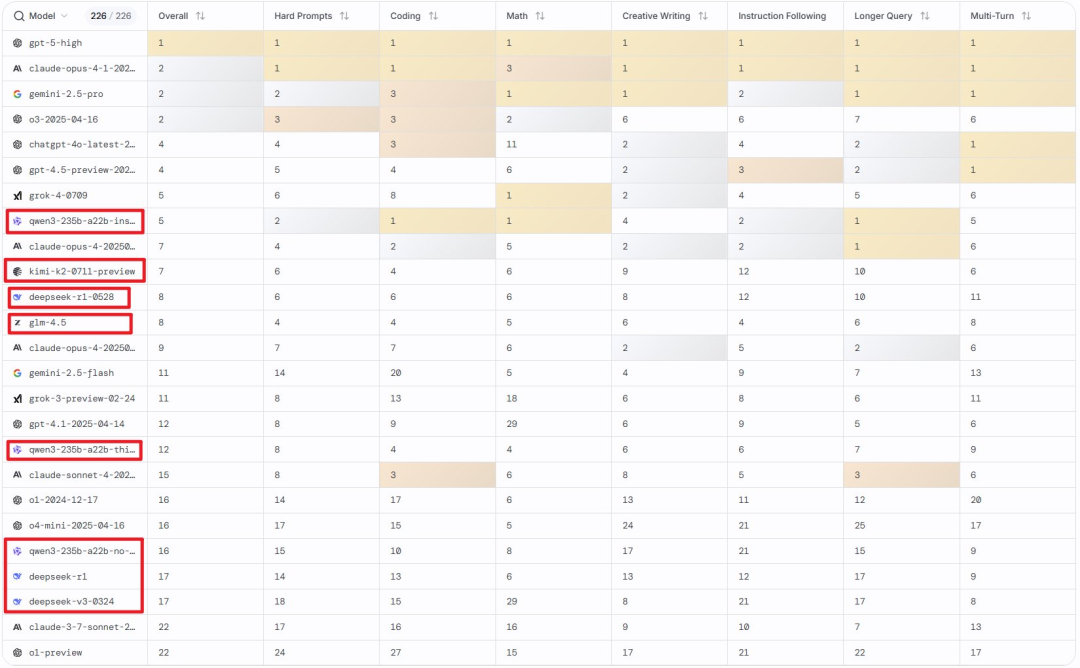
Task: Sort the Longer Query column arrows
Action: point(925,16)
